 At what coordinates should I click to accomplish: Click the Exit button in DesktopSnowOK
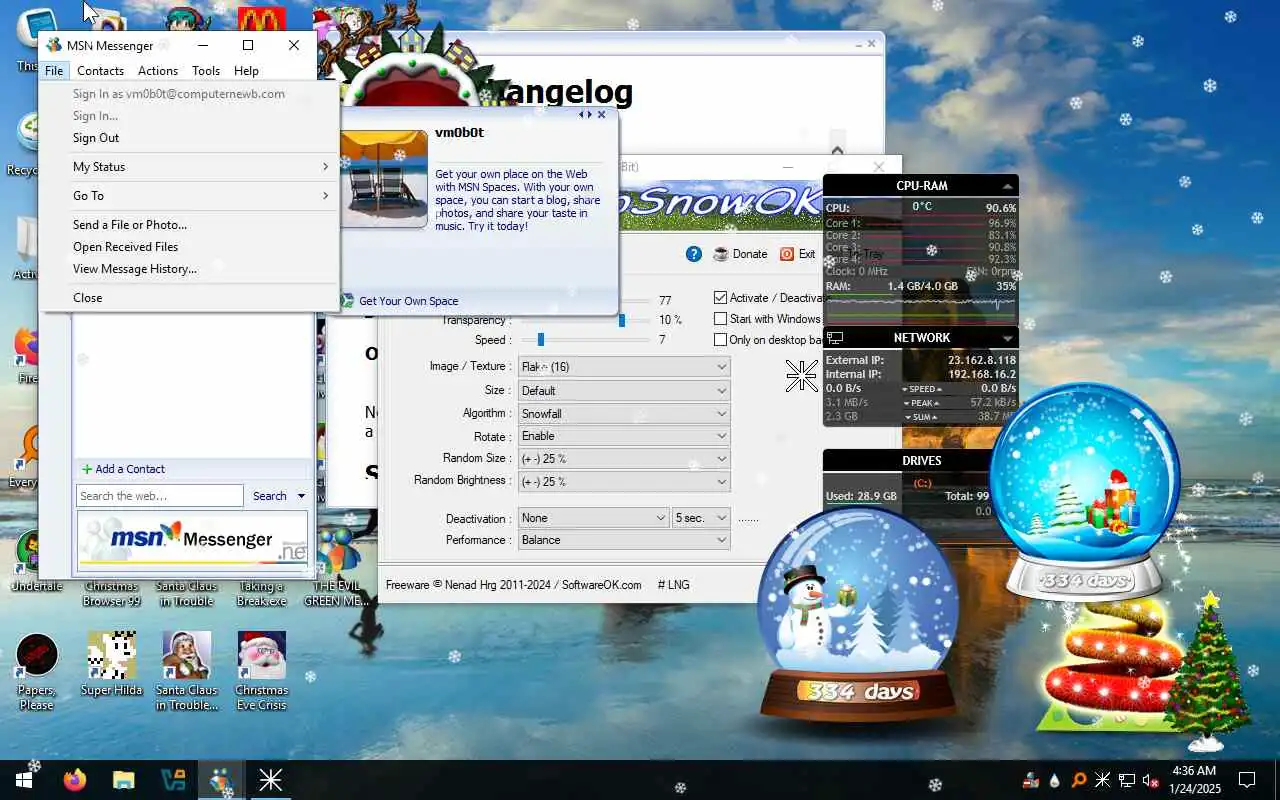click(797, 254)
